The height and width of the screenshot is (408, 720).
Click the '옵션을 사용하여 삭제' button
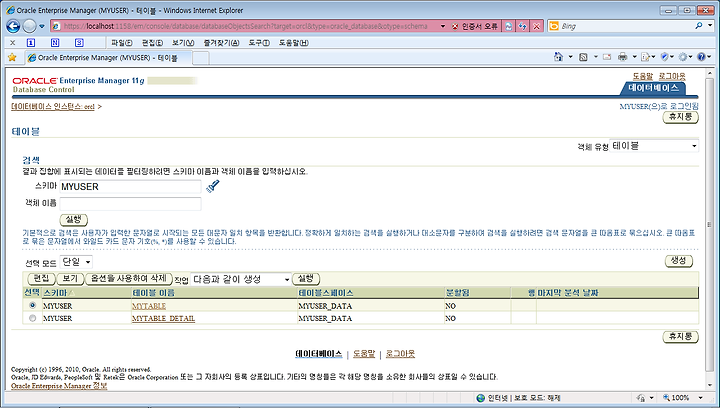(x=129, y=279)
